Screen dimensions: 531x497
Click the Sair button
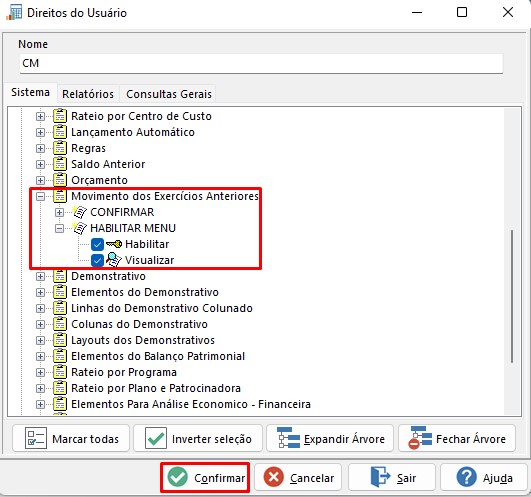coord(392,477)
